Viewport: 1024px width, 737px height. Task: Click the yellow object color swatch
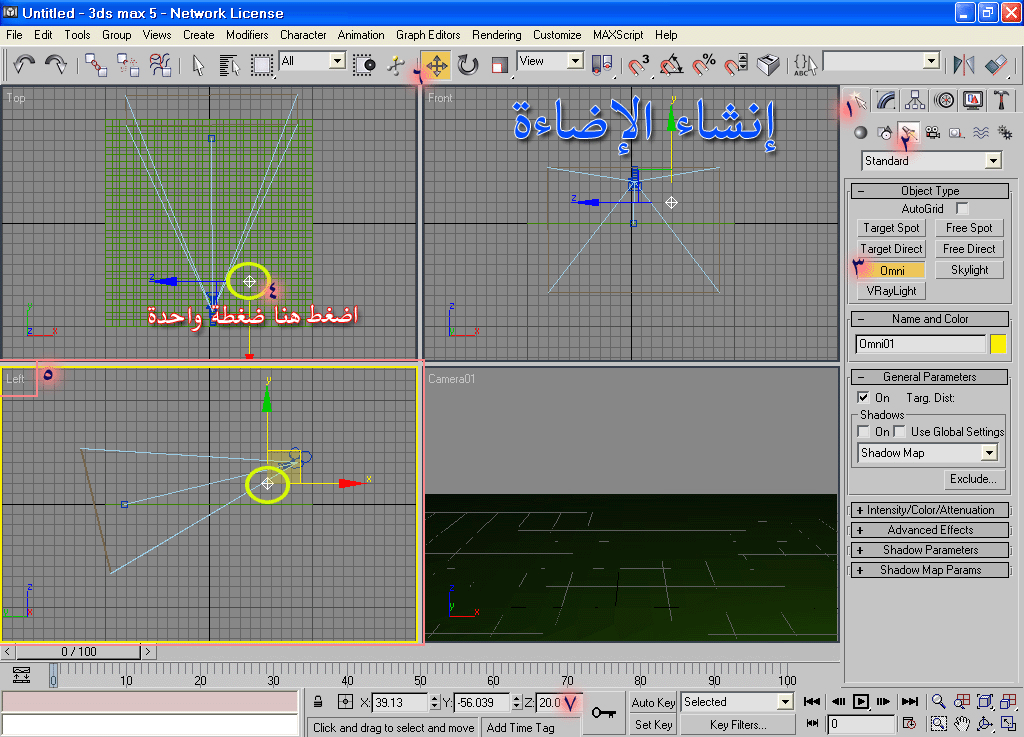[x=998, y=344]
